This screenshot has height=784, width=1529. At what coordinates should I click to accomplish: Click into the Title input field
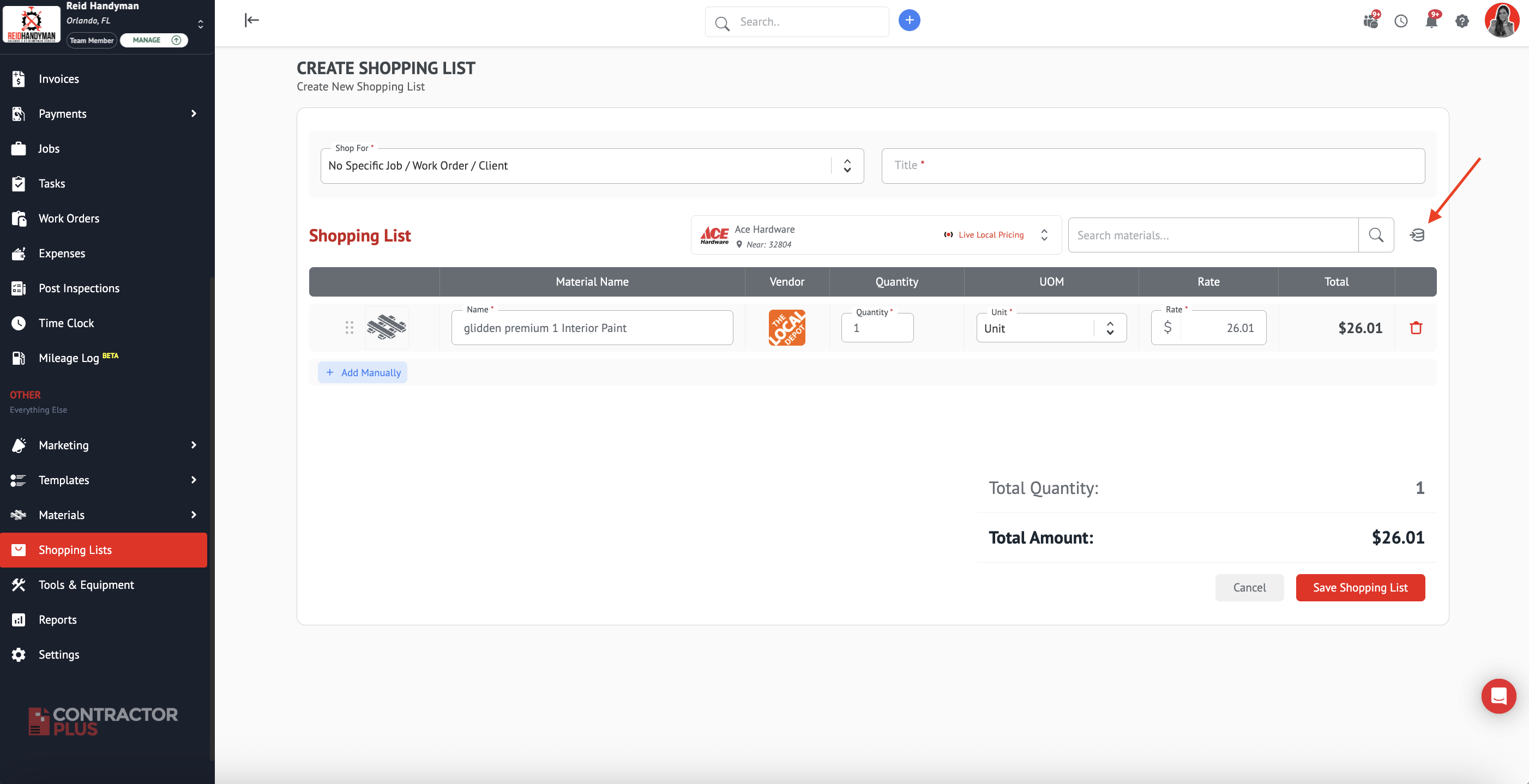coord(1152,166)
